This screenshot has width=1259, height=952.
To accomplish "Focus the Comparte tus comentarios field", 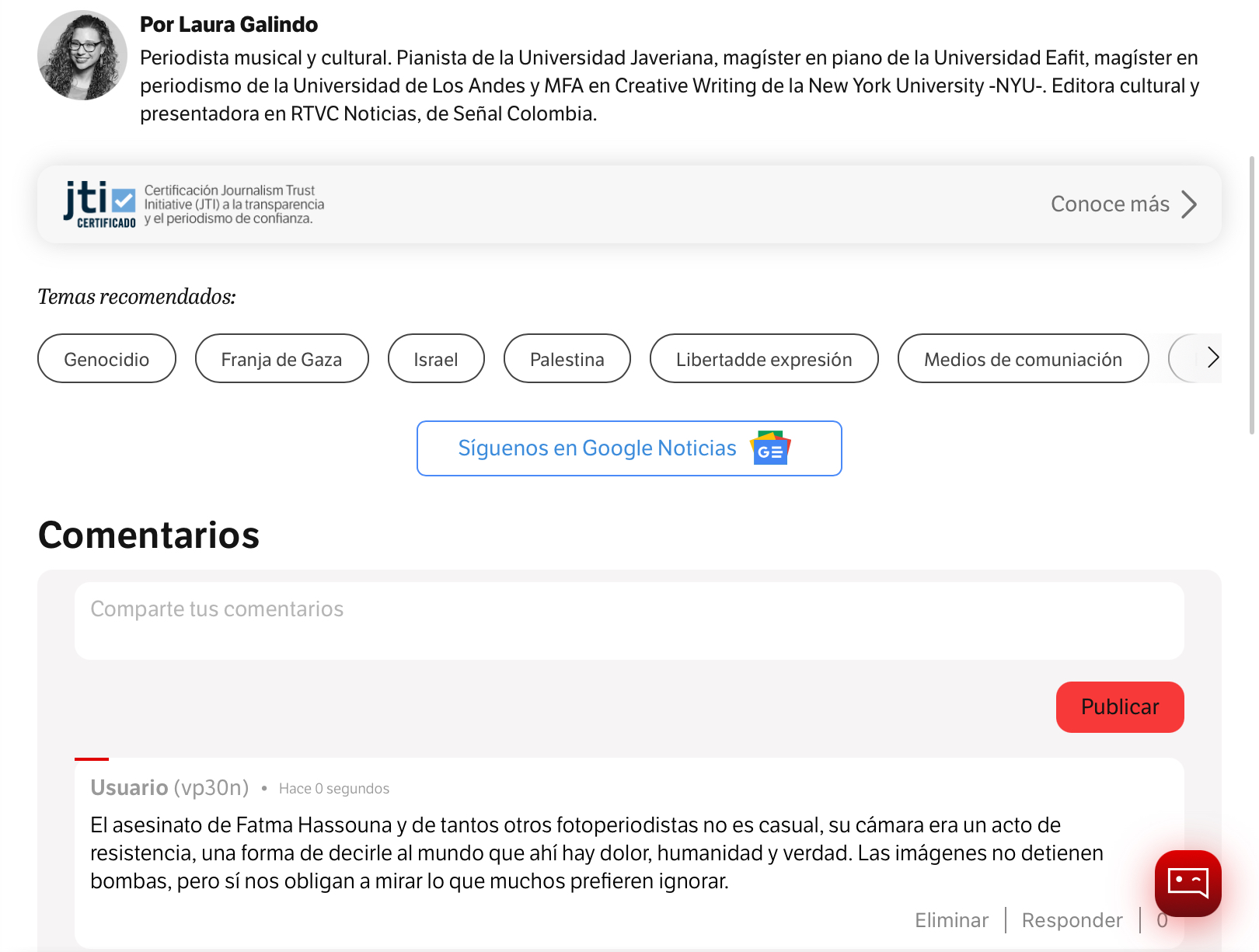I will click(629, 621).
